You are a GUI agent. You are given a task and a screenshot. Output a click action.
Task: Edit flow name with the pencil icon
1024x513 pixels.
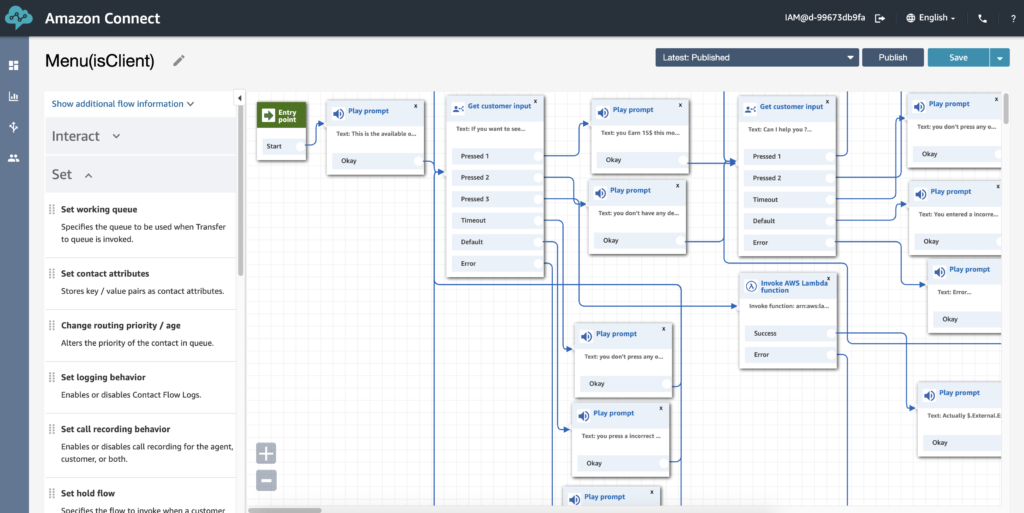[x=179, y=61]
